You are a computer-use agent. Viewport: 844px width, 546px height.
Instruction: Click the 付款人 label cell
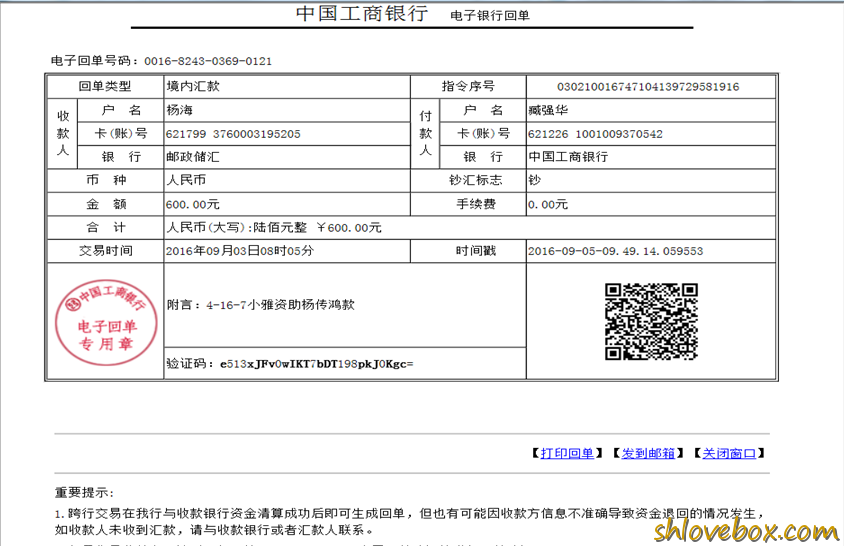click(x=425, y=133)
